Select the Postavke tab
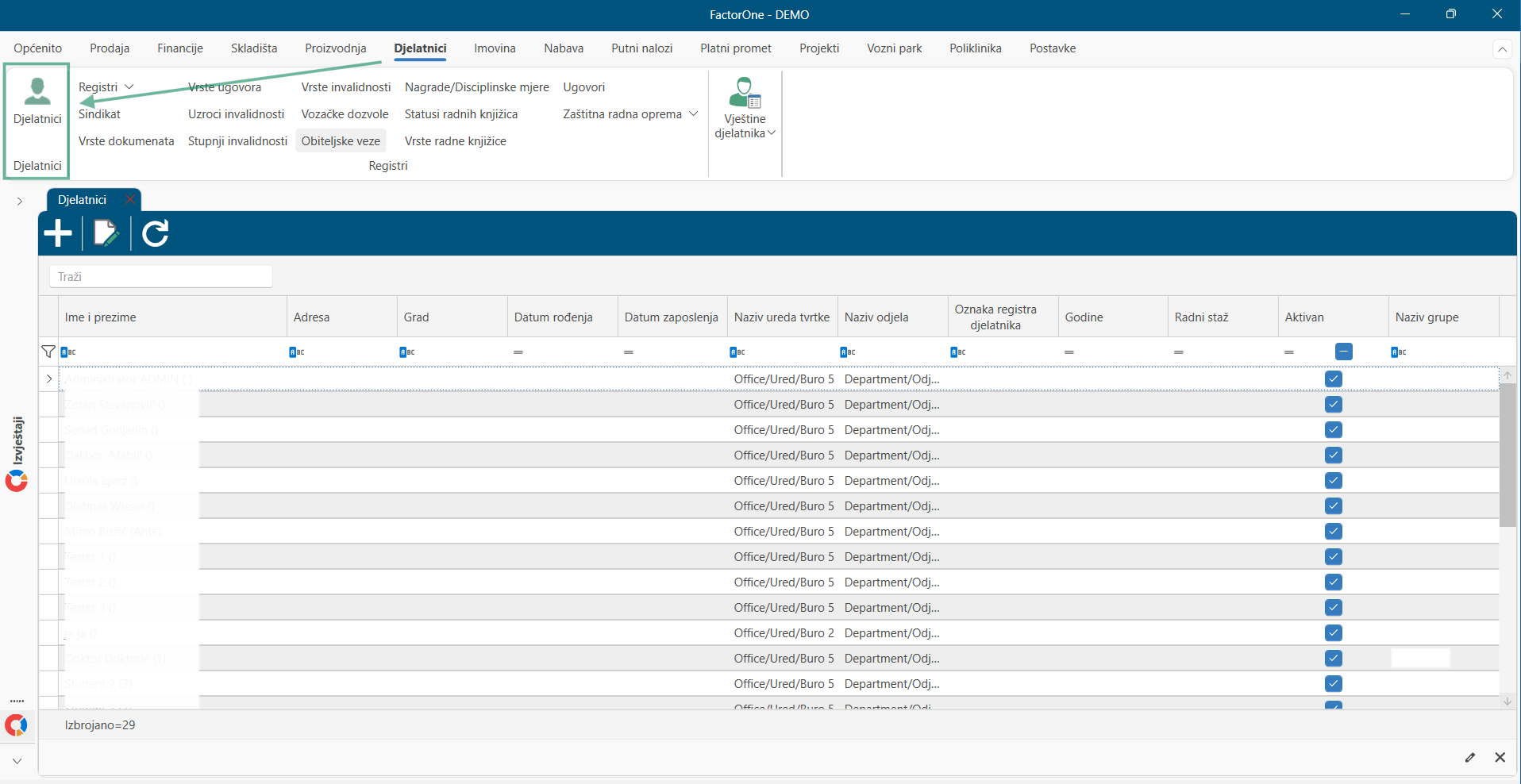 pos(1053,48)
